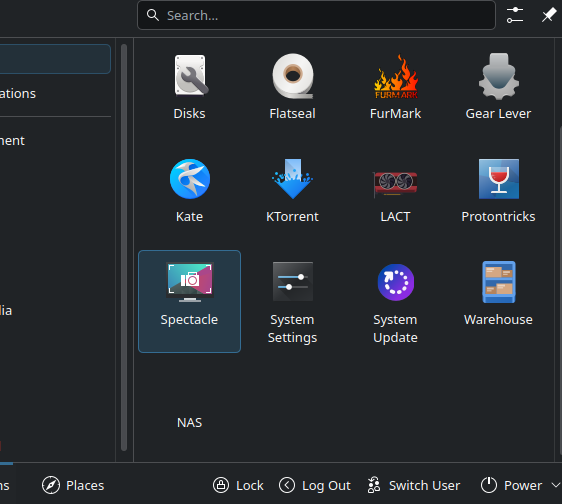Viewport: 562px width, 504px height.
Task: Launch Gear Lever
Action: 498,87
